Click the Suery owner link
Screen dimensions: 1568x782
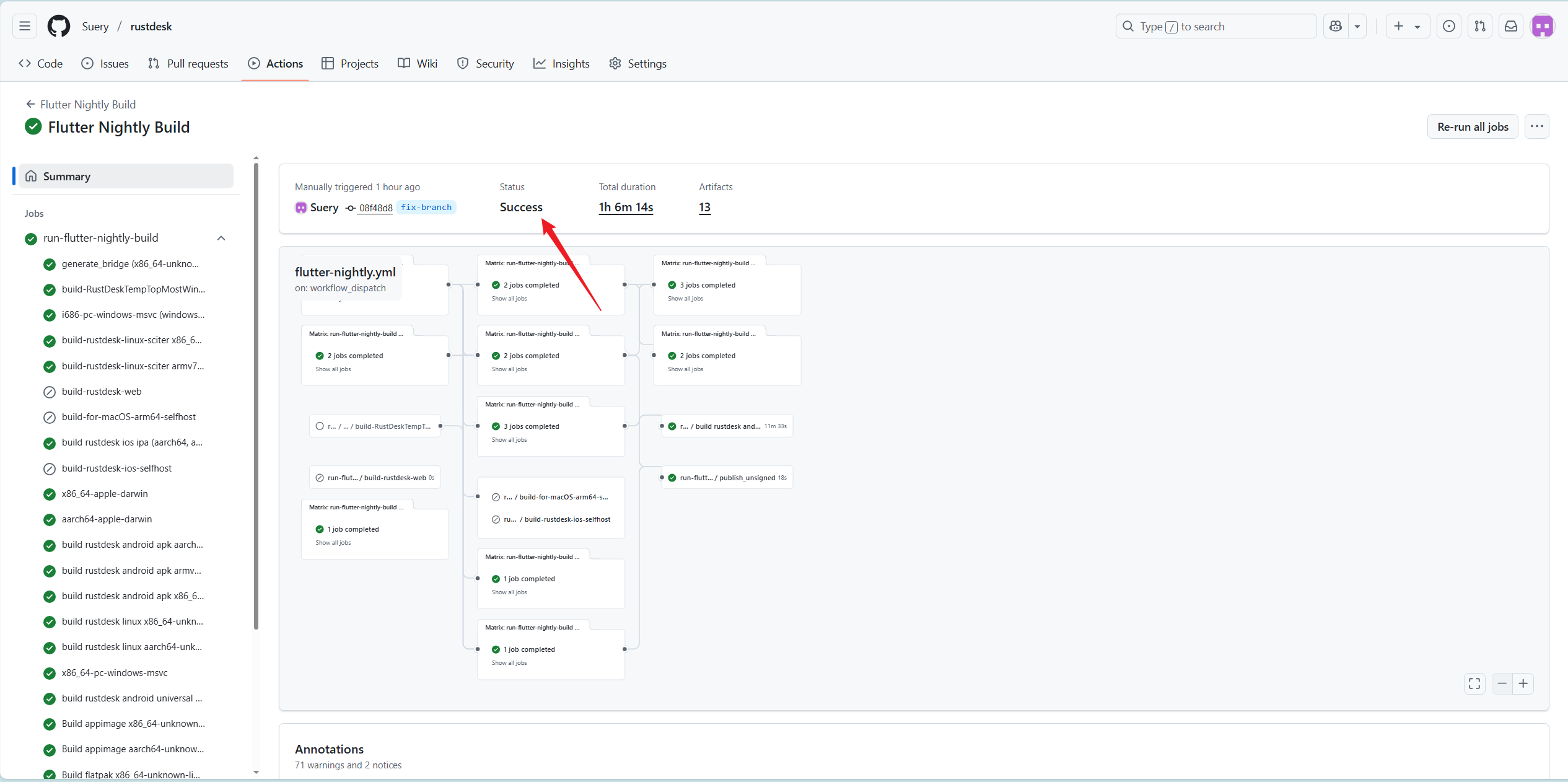tap(95, 27)
